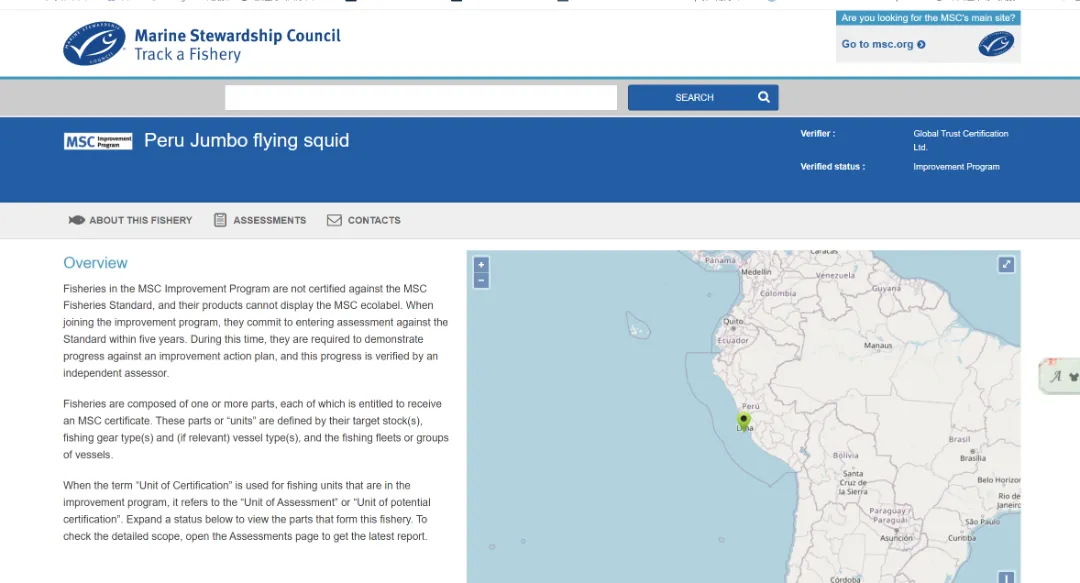Click the map info button at bottom right

click(x=1006, y=577)
